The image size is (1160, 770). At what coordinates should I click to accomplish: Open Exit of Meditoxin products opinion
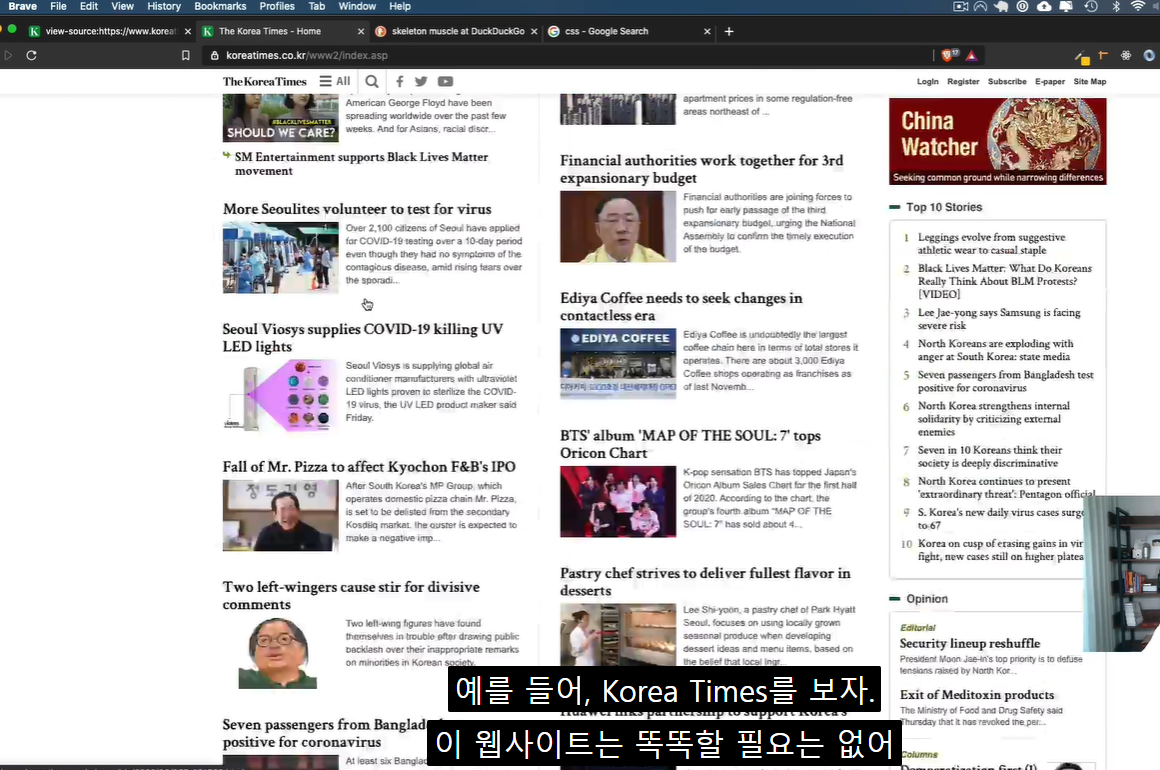977,695
